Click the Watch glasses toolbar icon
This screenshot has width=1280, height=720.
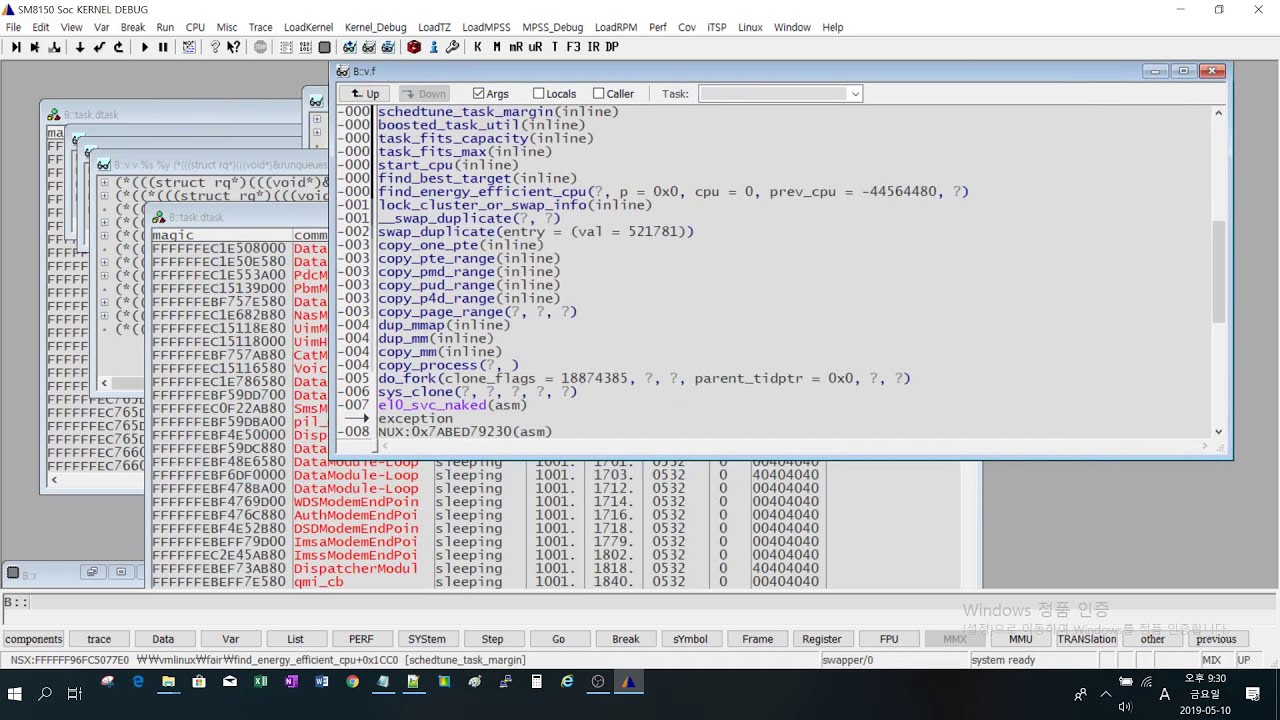pos(350,47)
